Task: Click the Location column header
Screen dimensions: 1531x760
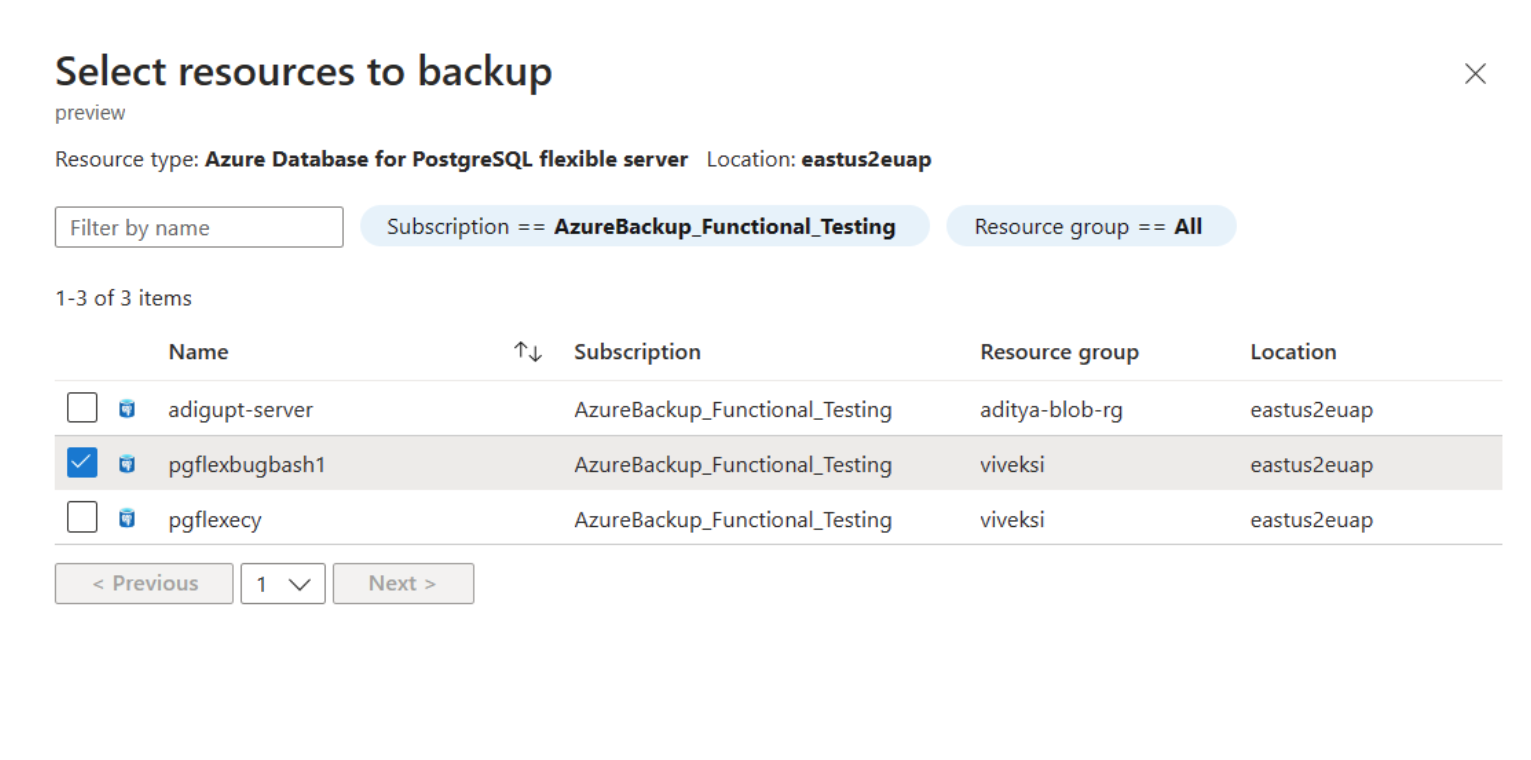Action: pyautogui.click(x=1293, y=352)
